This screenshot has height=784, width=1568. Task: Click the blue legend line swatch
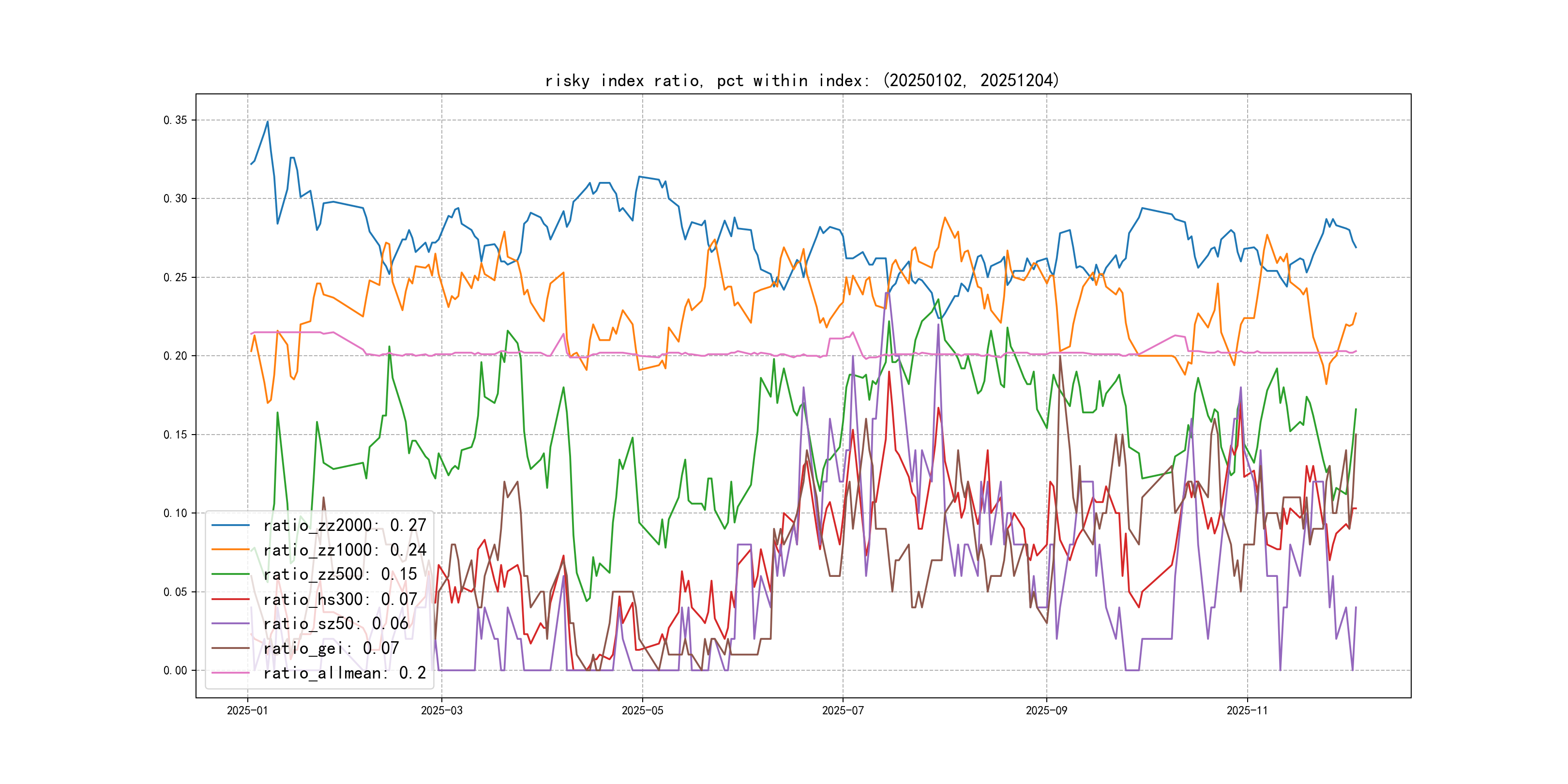coord(231,525)
